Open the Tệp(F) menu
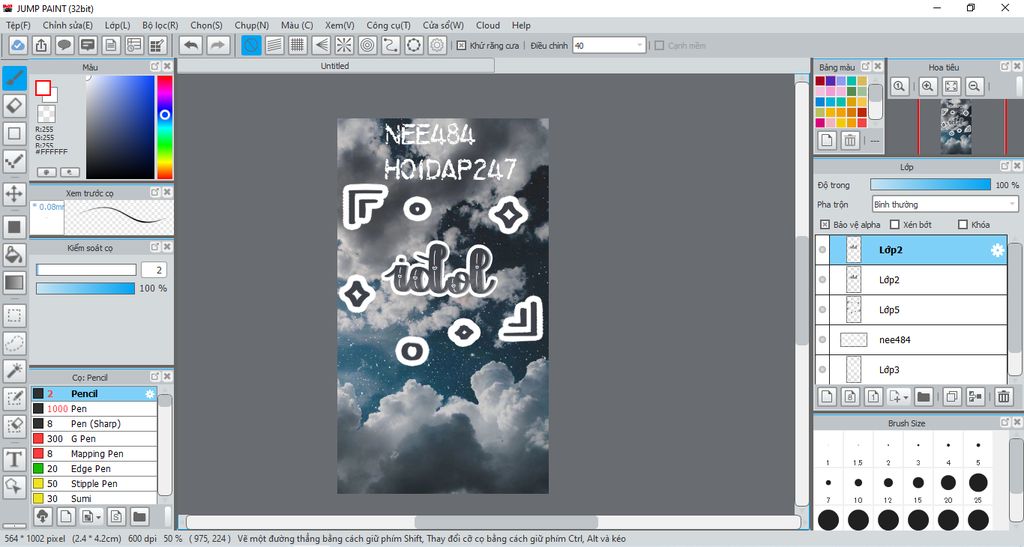The height and width of the screenshot is (547, 1024). tap(18, 25)
